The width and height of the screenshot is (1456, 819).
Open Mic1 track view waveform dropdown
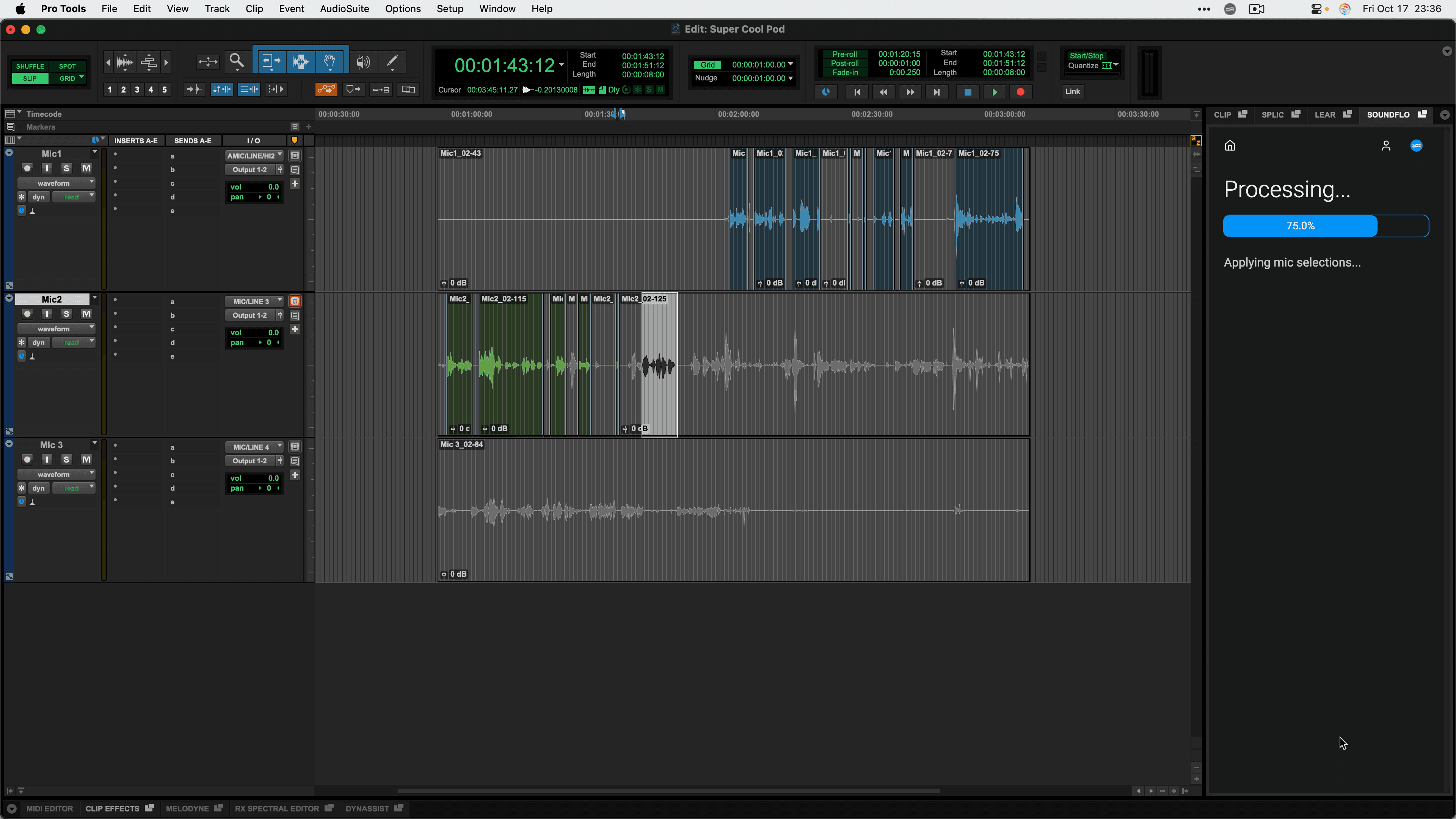[55, 183]
